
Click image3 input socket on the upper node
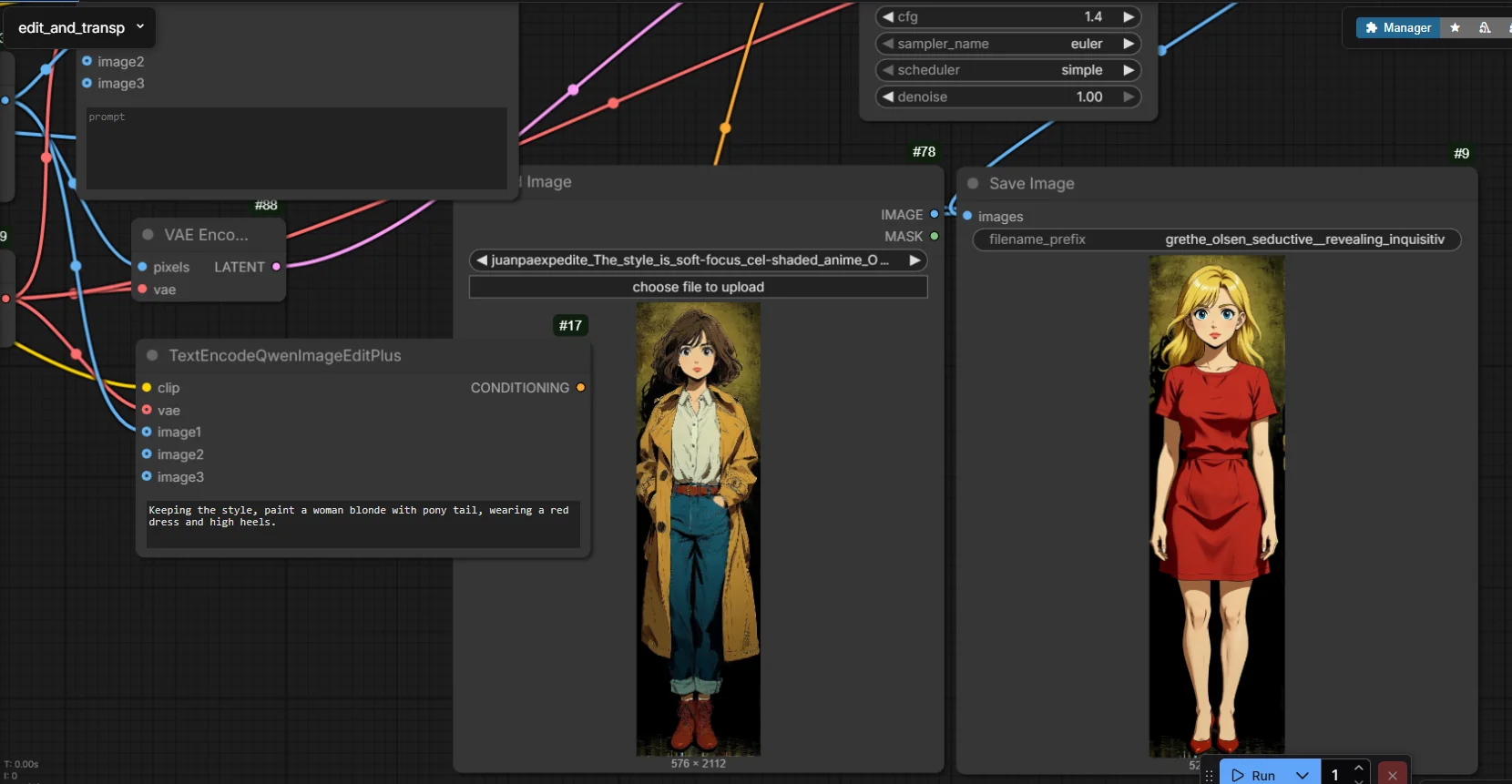coord(87,83)
